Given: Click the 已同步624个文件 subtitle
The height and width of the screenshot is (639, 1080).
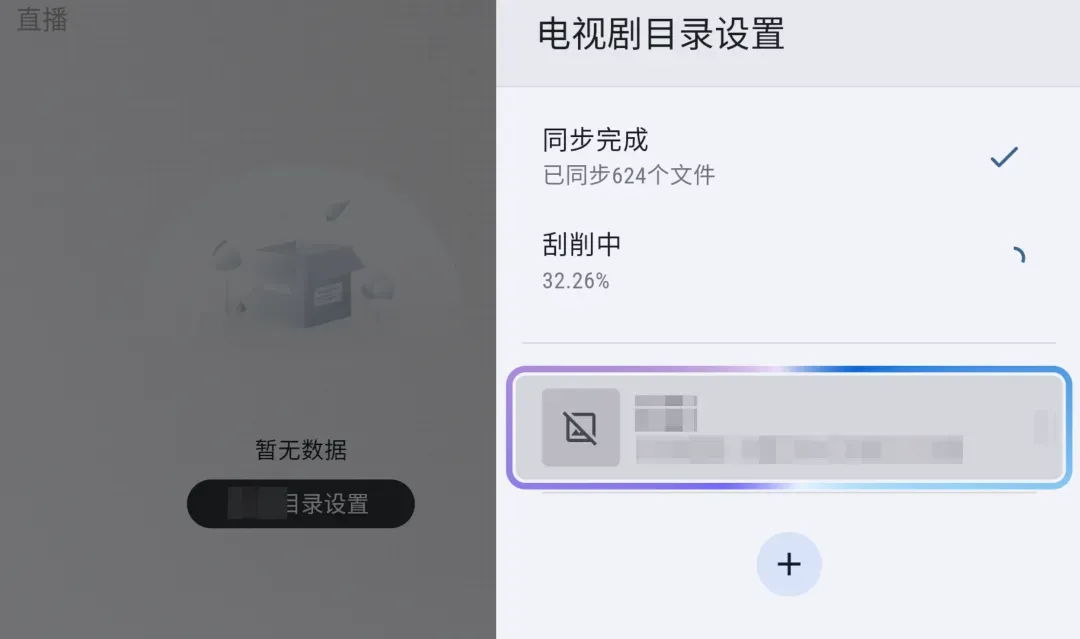Looking at the screenshot, I should pos(629,175).
